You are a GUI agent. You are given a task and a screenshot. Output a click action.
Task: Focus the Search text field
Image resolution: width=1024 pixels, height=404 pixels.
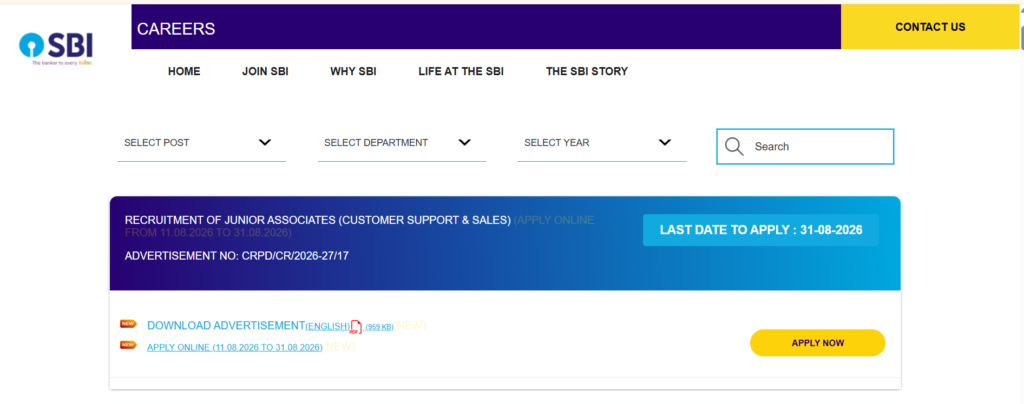pyautogui.click(x=805, y=146)
